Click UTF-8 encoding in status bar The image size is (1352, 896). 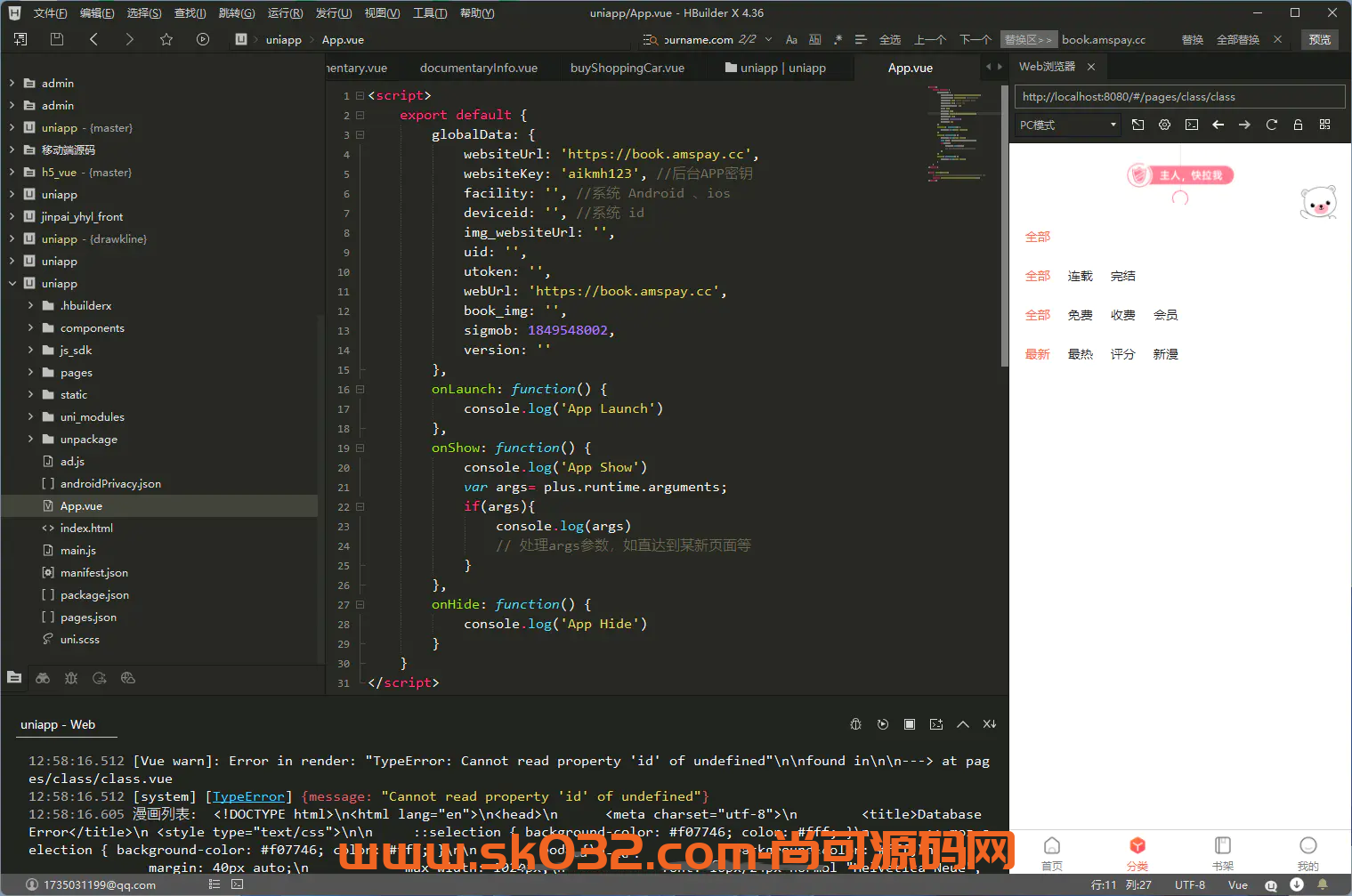pos(1190,884)
